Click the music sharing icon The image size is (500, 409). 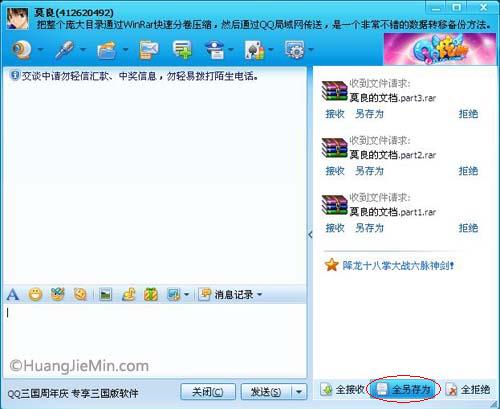click(x=129, y=295)
